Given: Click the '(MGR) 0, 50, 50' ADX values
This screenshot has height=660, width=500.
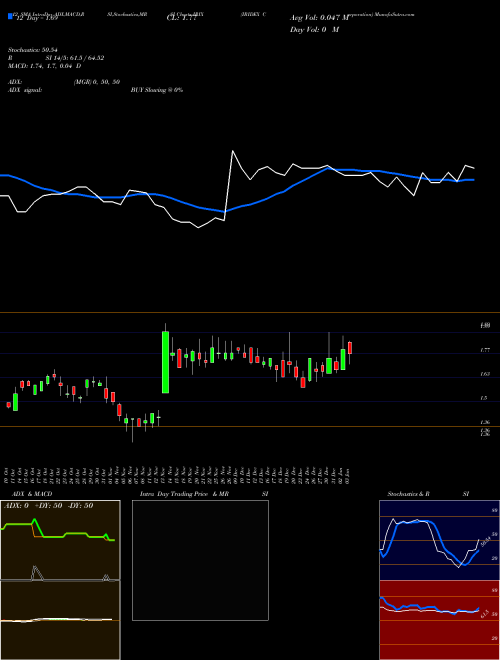Looking at the screenshot, I should [97, 82].
